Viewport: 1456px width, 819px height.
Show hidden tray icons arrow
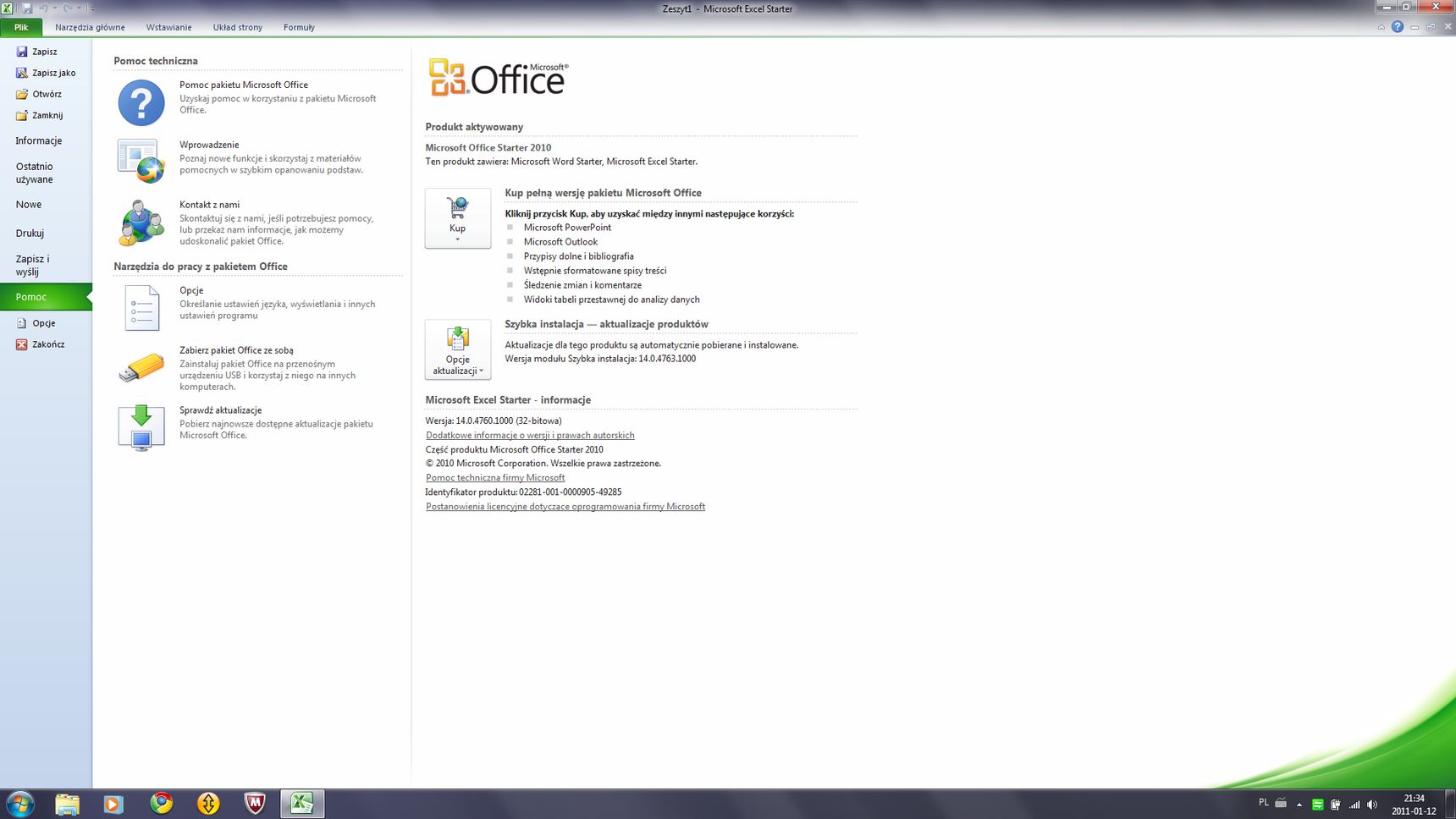click(1299, 805)
